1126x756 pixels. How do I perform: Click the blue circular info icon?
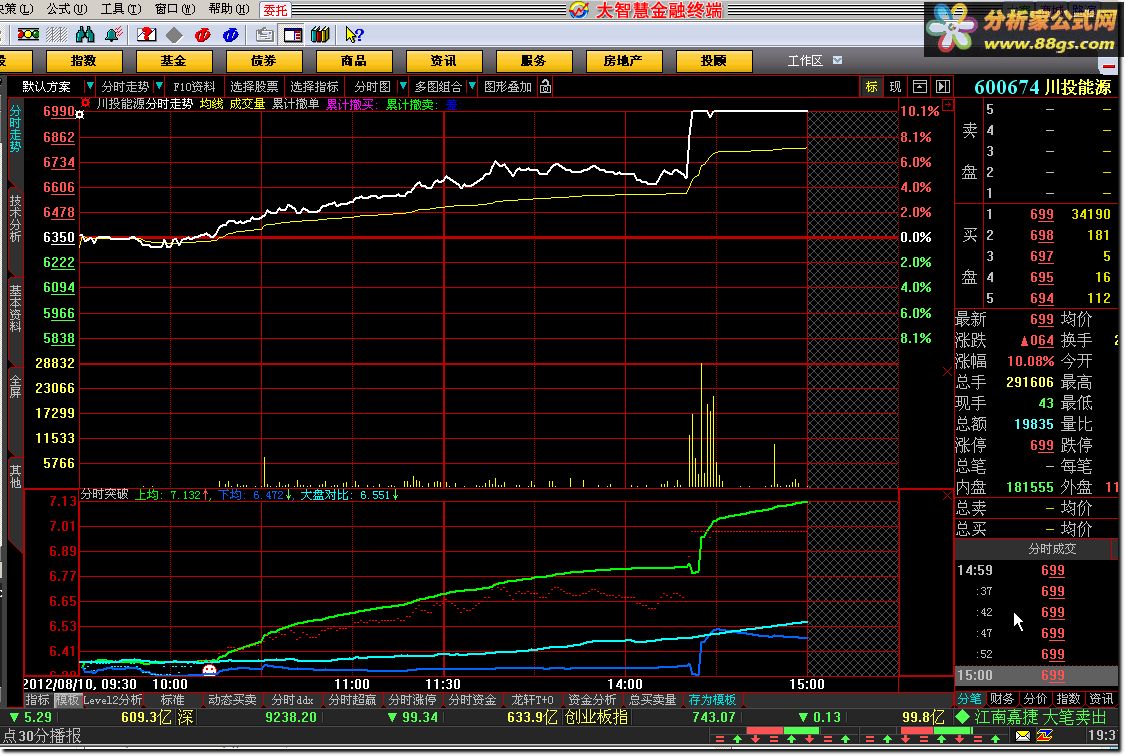point(231,34)
